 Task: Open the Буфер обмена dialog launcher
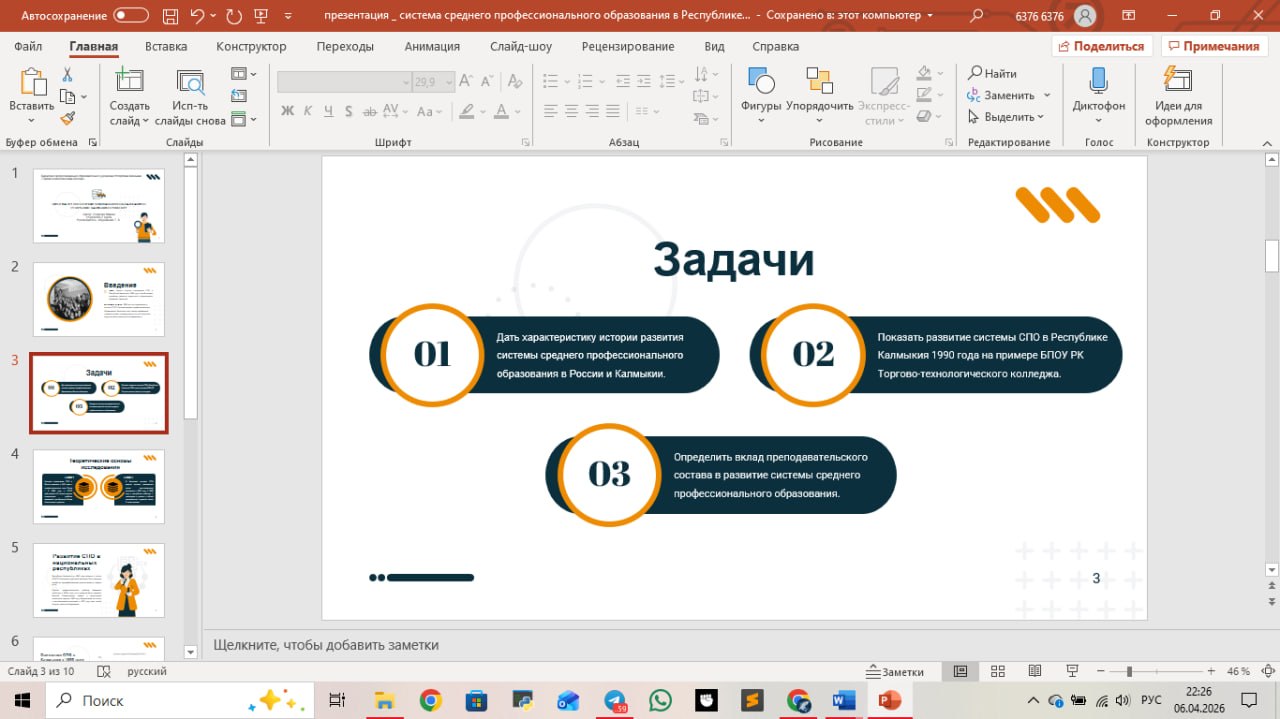coord(92,143)
